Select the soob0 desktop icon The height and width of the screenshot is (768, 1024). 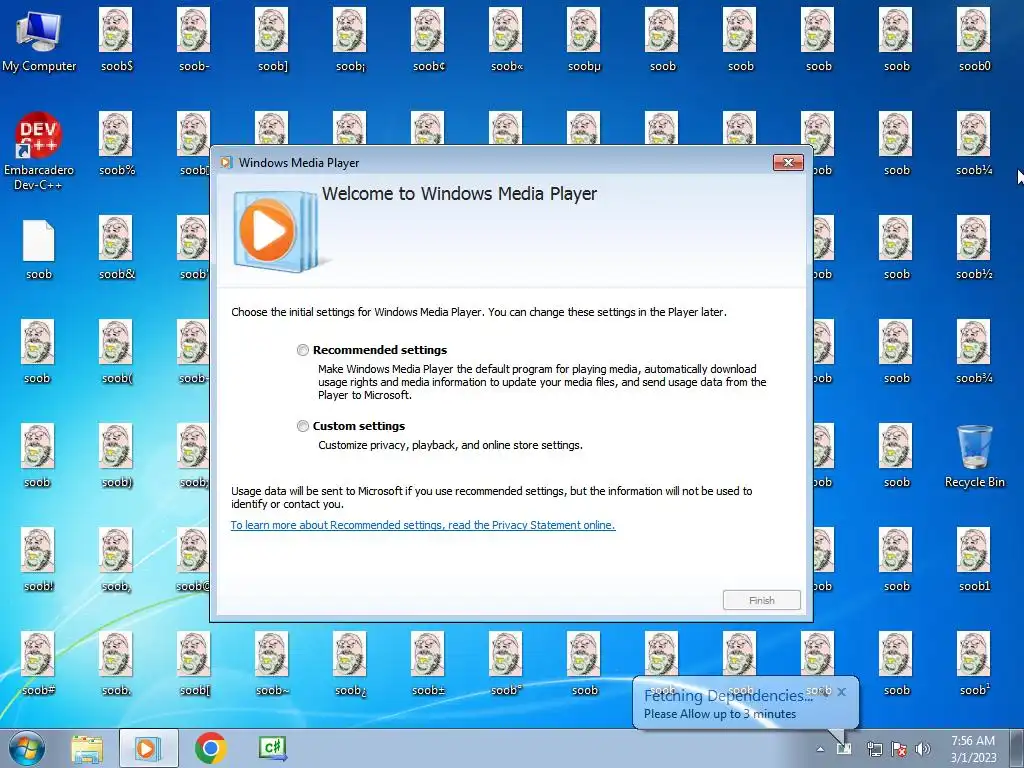(x=974, y=39)
